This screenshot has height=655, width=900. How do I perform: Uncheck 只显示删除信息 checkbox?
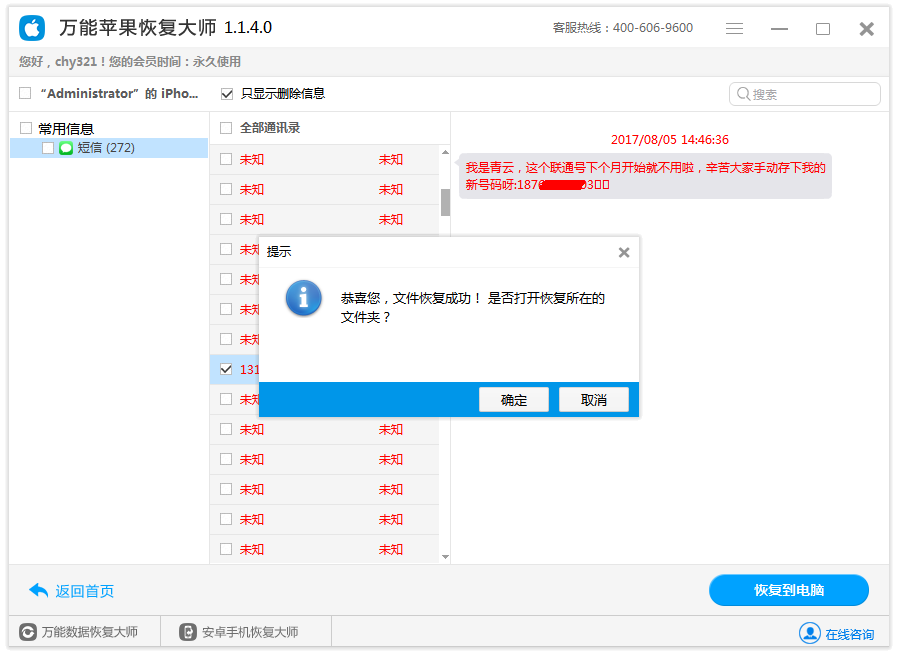227,94
